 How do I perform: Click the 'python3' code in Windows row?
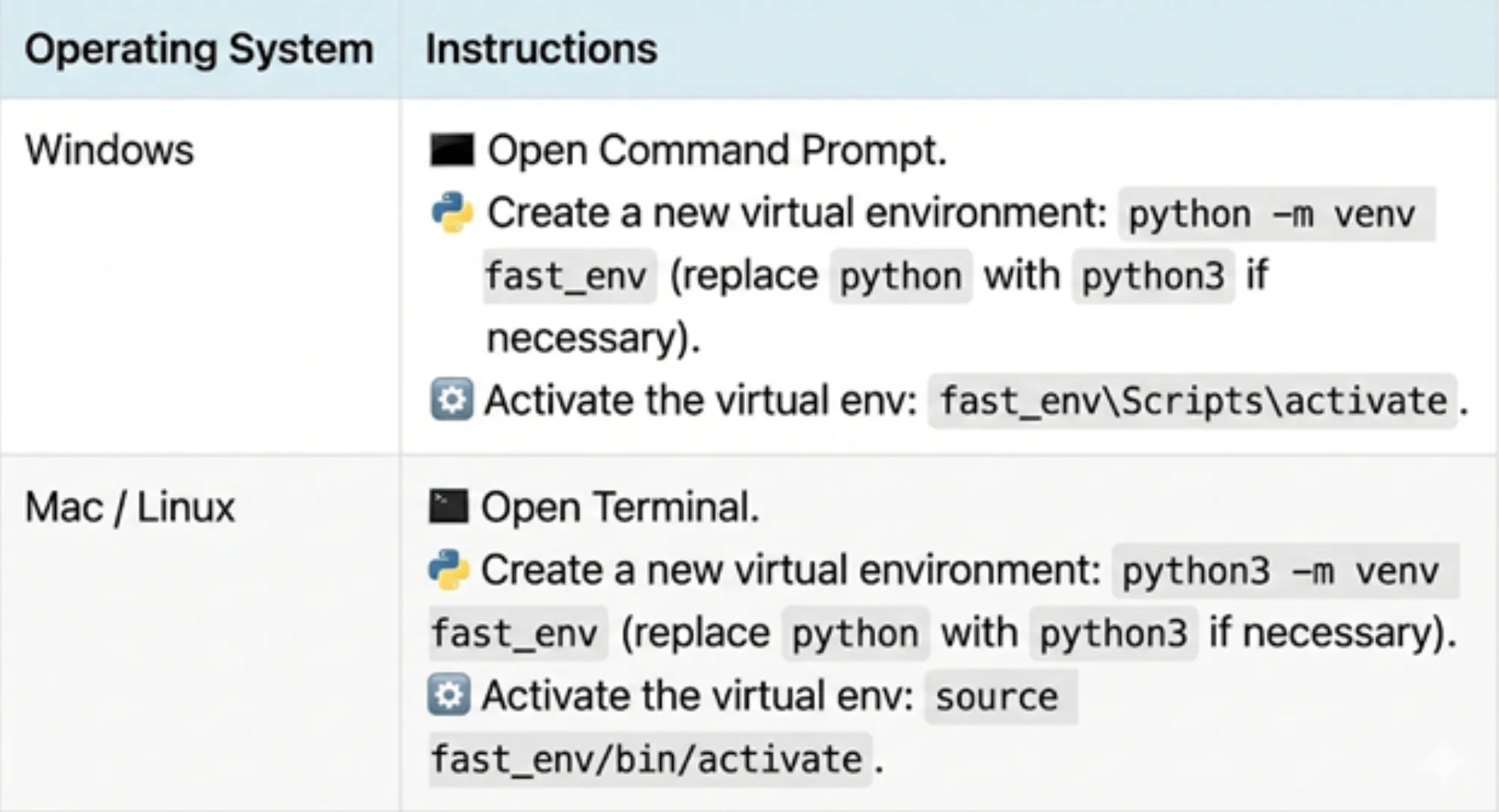(1153, 277)
